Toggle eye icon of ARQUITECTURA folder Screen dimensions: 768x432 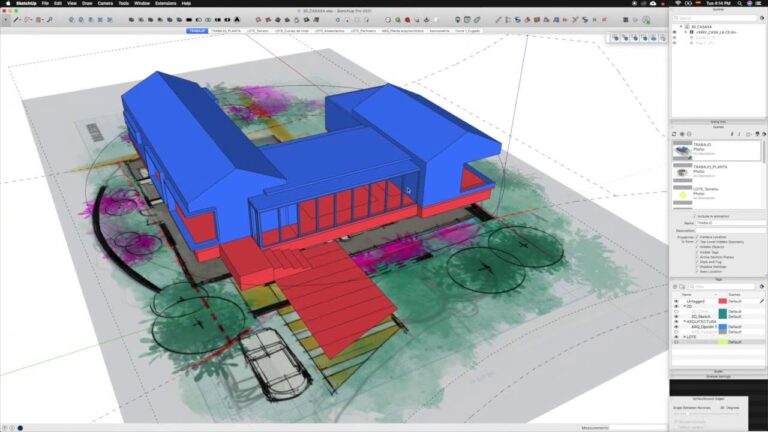tap(676, 321)
